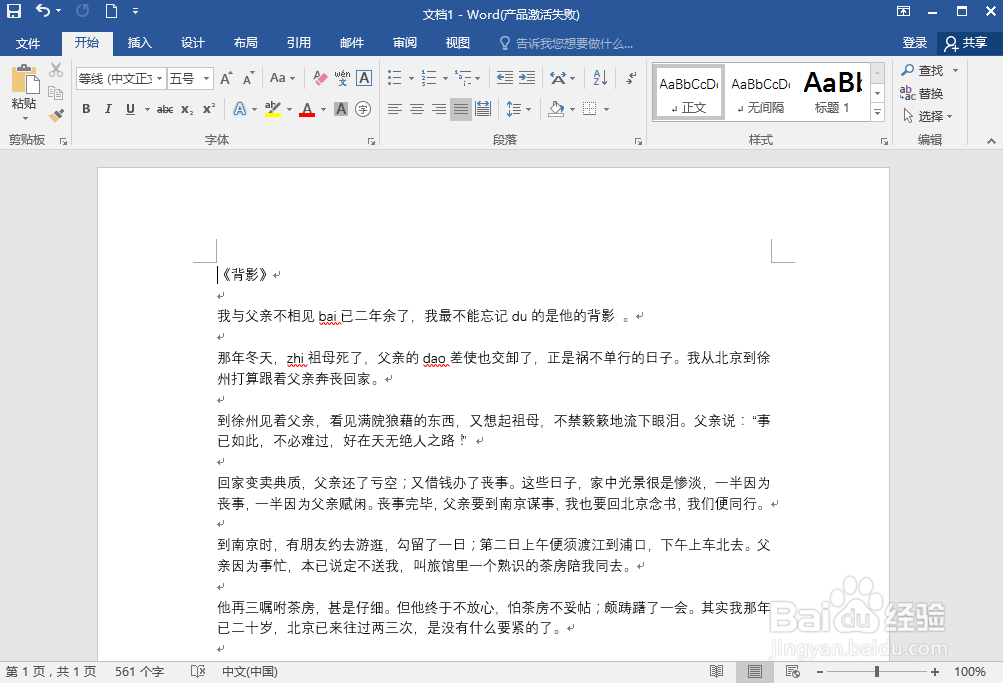Center-align the text
1003x683 pixels.
click(x=416, y=109)
